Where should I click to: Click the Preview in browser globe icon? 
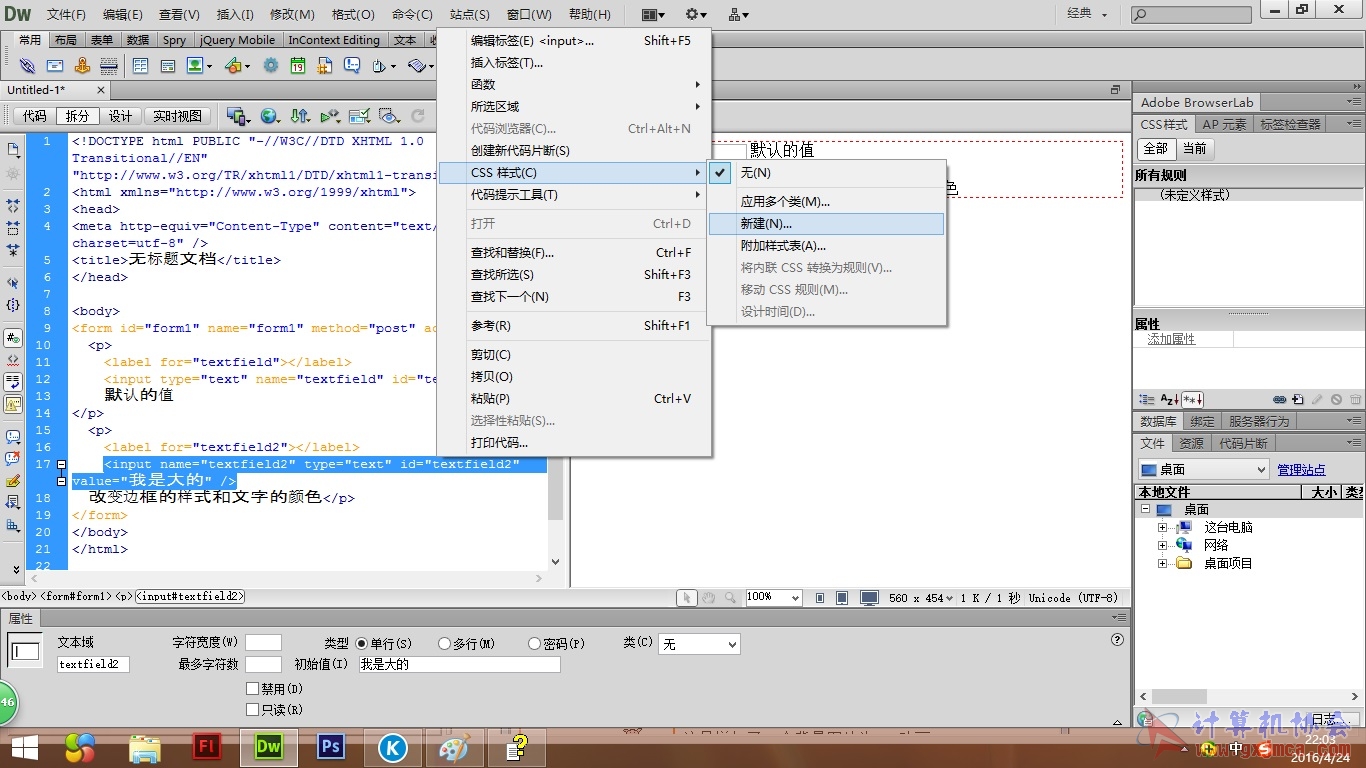click(x=270, y=116)
